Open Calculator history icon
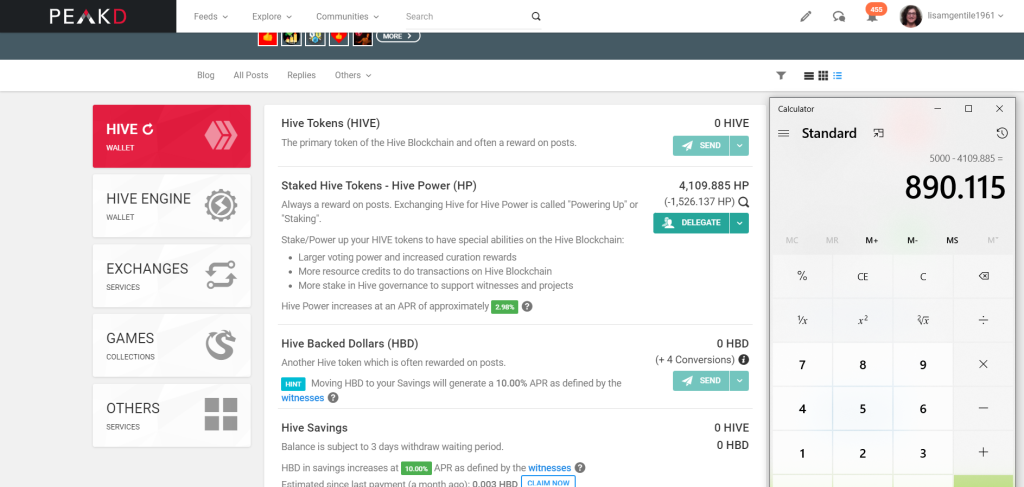The image size is (1024, 487). 1002,133
